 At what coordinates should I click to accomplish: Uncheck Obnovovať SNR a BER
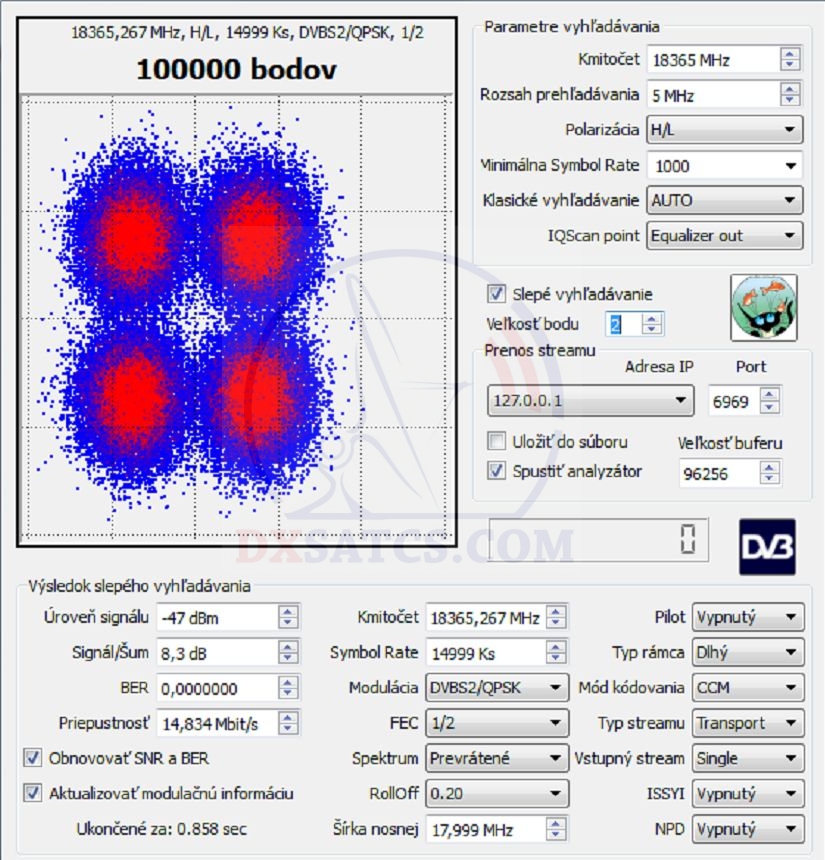(x=33, y=758)
